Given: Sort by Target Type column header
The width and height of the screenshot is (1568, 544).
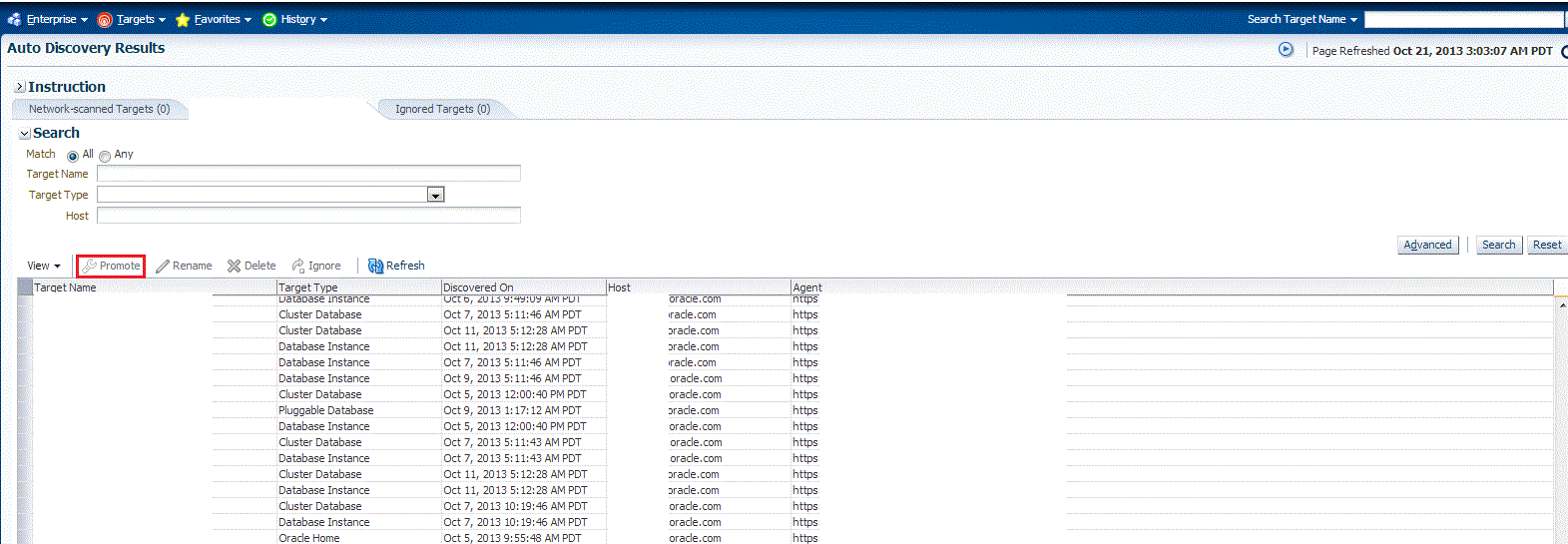Looking at the screenshot, I should pos(359,287).
